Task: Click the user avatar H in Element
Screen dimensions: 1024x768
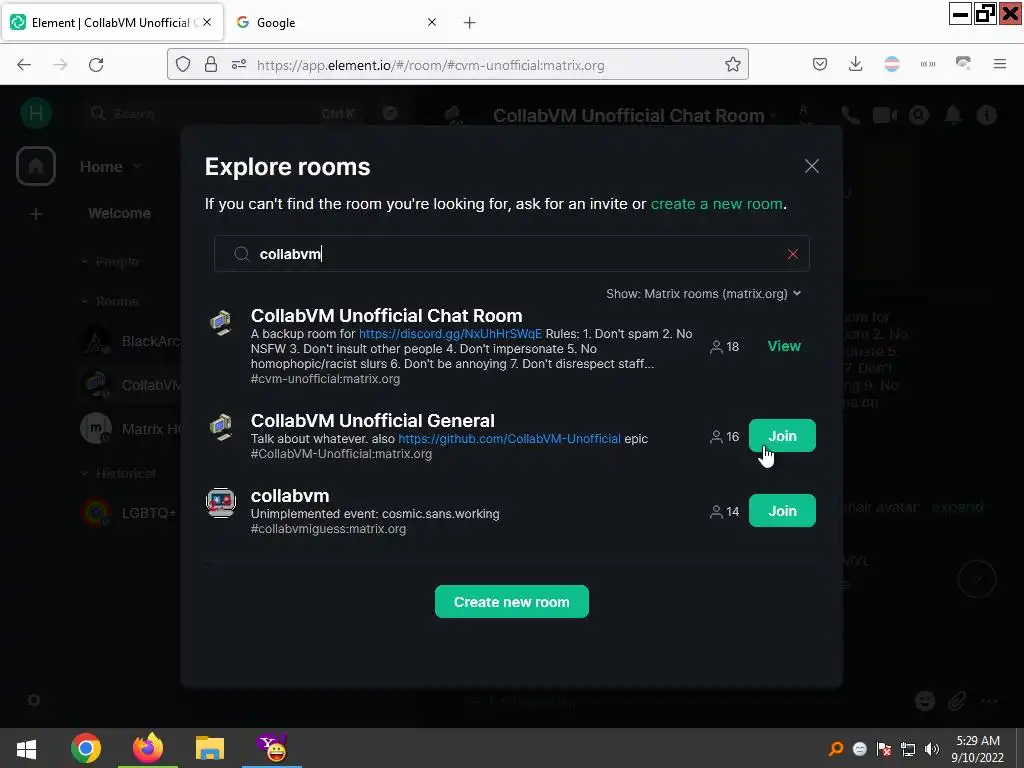Action: [36, 114]
